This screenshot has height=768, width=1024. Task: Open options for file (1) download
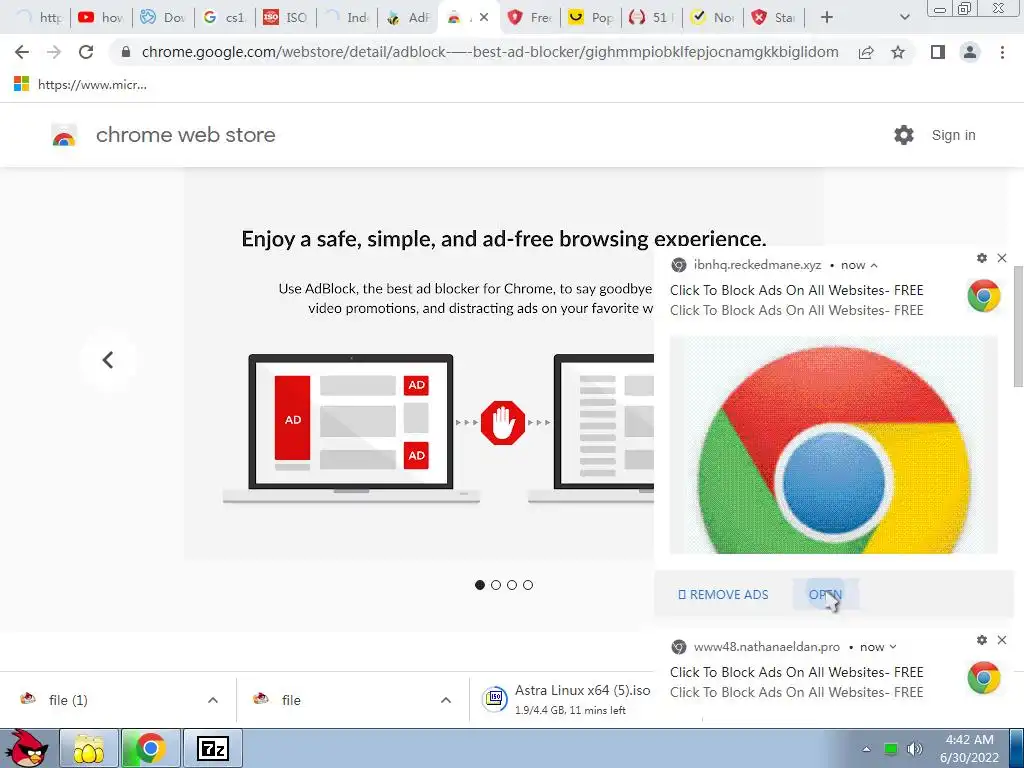(x=213, y=700)
